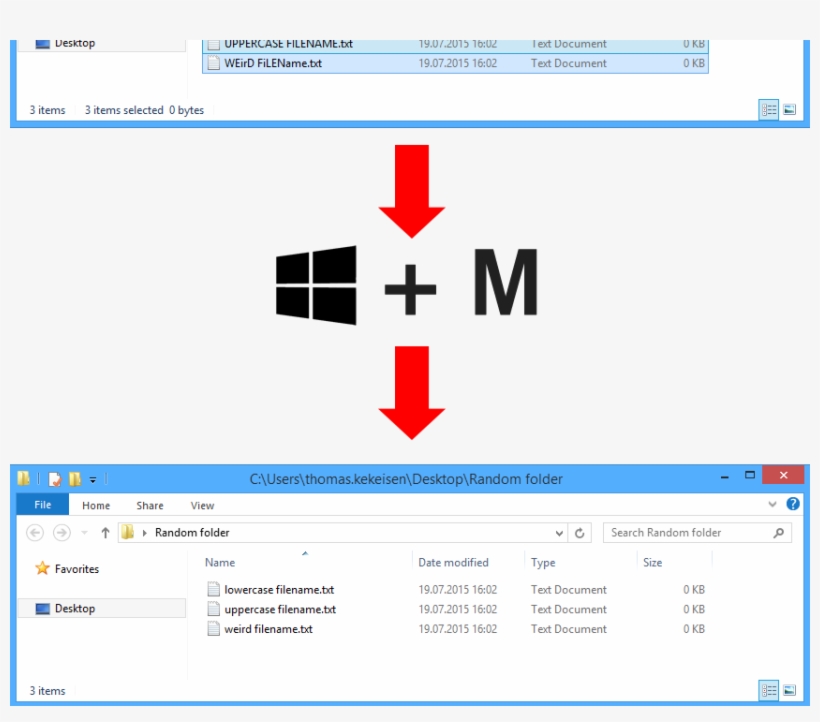
Task: Open the address bar history dropdown
Action: 557,532
